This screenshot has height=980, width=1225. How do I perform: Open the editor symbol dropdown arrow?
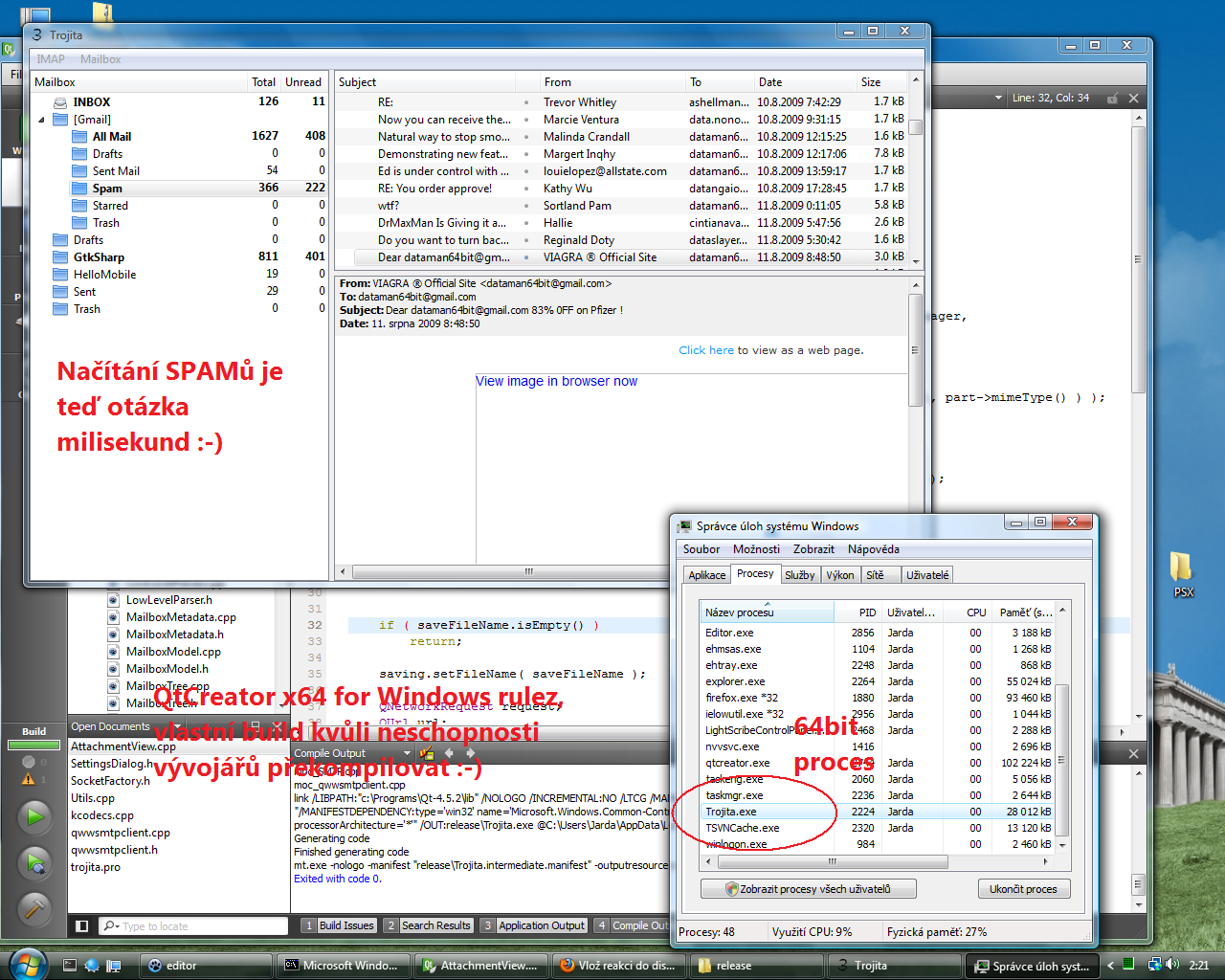998,98
